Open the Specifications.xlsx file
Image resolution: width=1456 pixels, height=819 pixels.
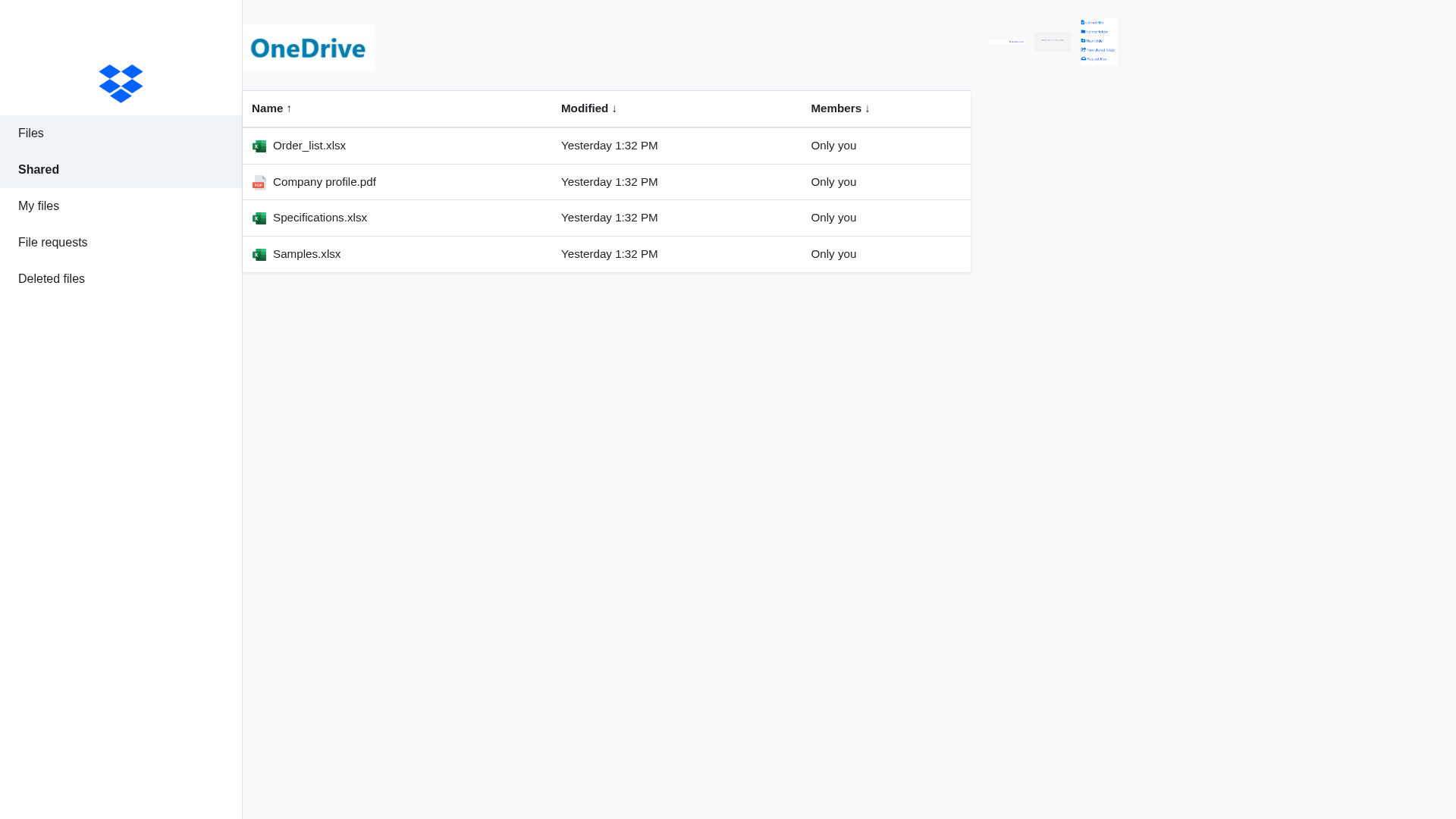pos(320,218)
